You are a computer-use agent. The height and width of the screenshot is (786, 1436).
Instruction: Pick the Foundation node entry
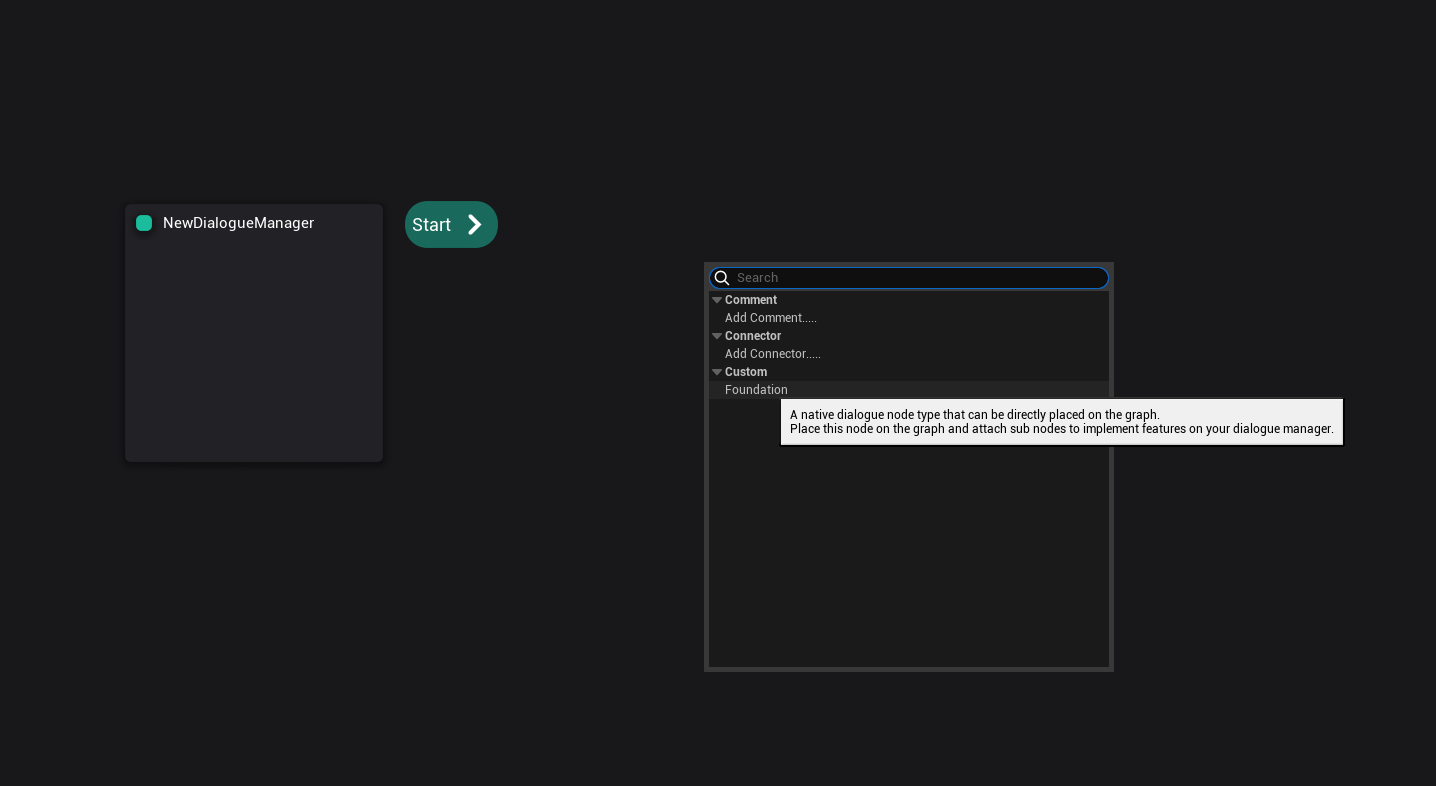756,390
